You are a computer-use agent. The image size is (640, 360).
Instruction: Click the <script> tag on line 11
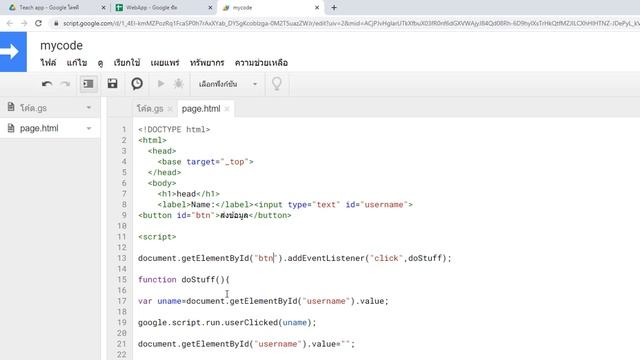157,237
